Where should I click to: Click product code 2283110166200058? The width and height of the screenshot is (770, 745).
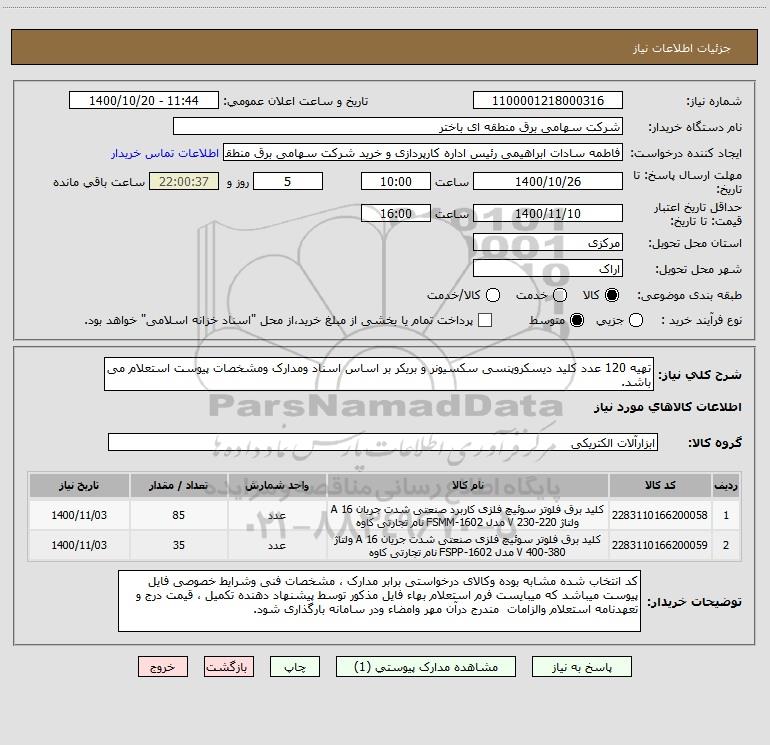tap(660, 515)
